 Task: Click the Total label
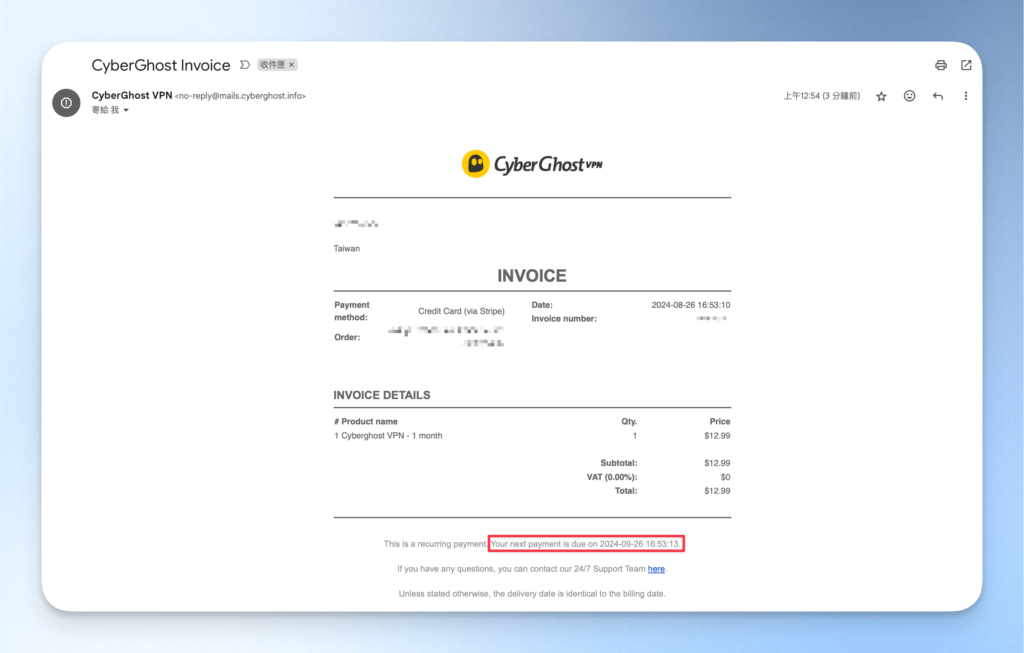tap(626, 491)
